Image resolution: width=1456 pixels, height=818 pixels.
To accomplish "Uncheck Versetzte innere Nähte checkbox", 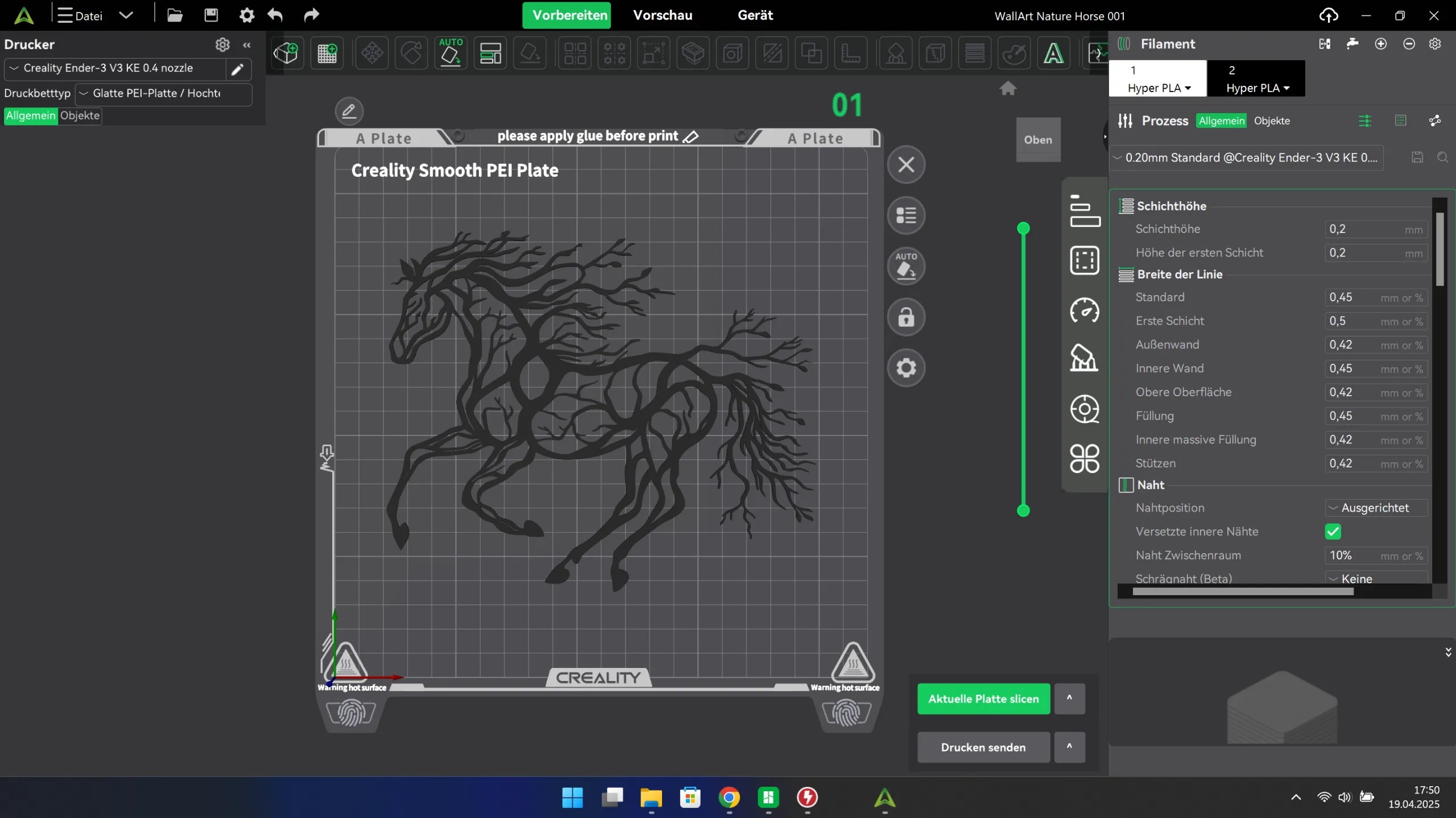I will [x=1333, y=532].
